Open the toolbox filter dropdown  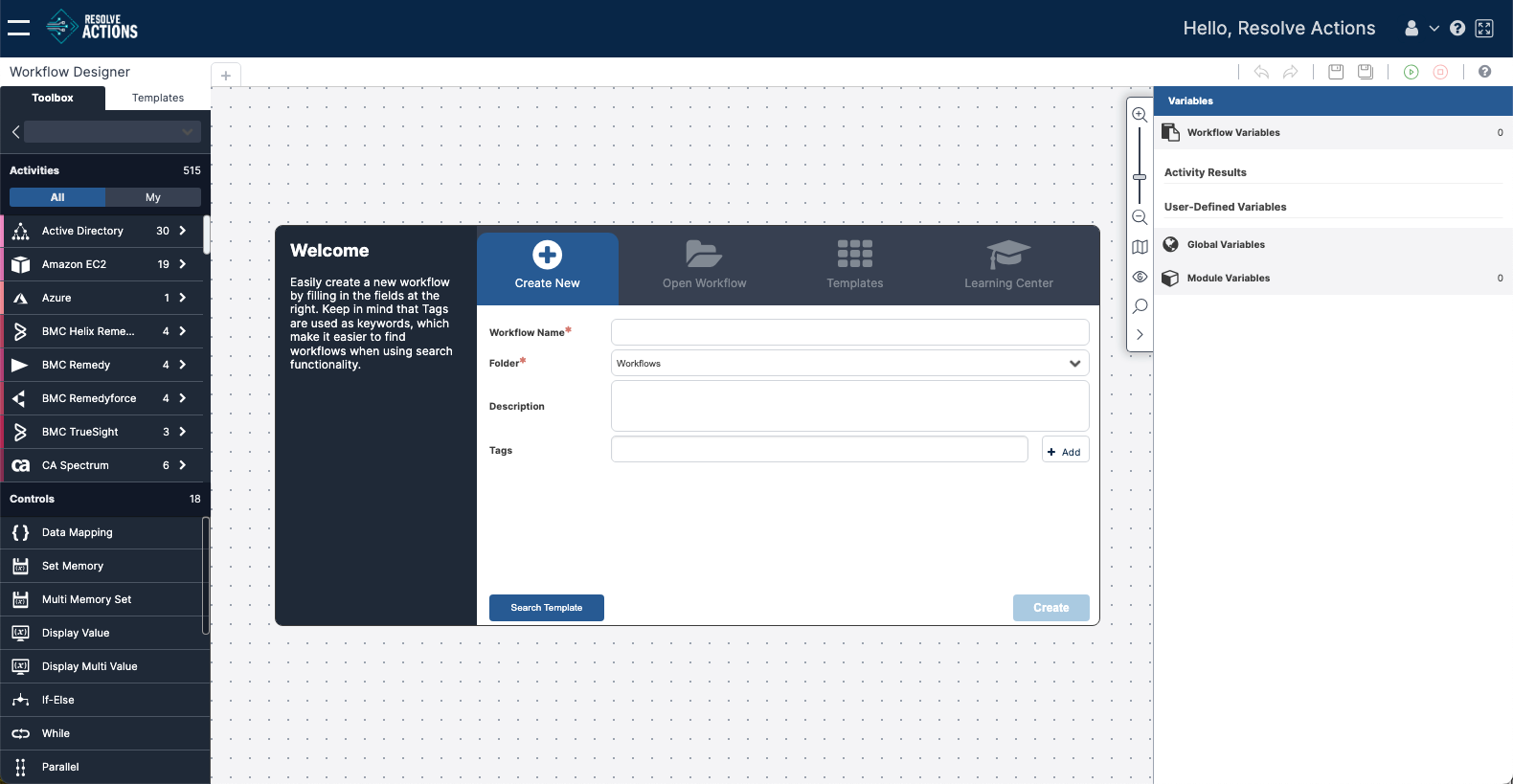click(x=113, y=132)
